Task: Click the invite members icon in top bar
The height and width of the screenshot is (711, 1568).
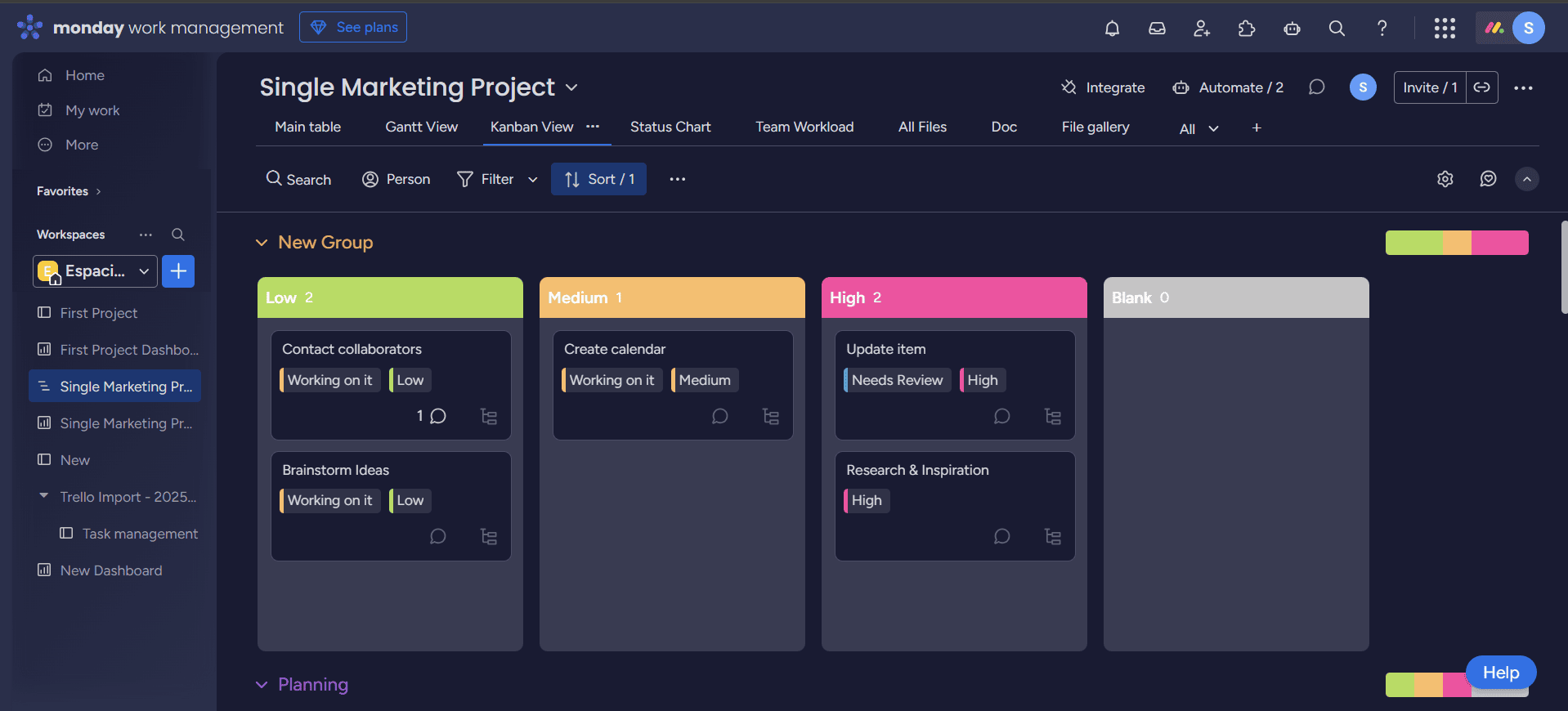Action: click(1202, 29)
